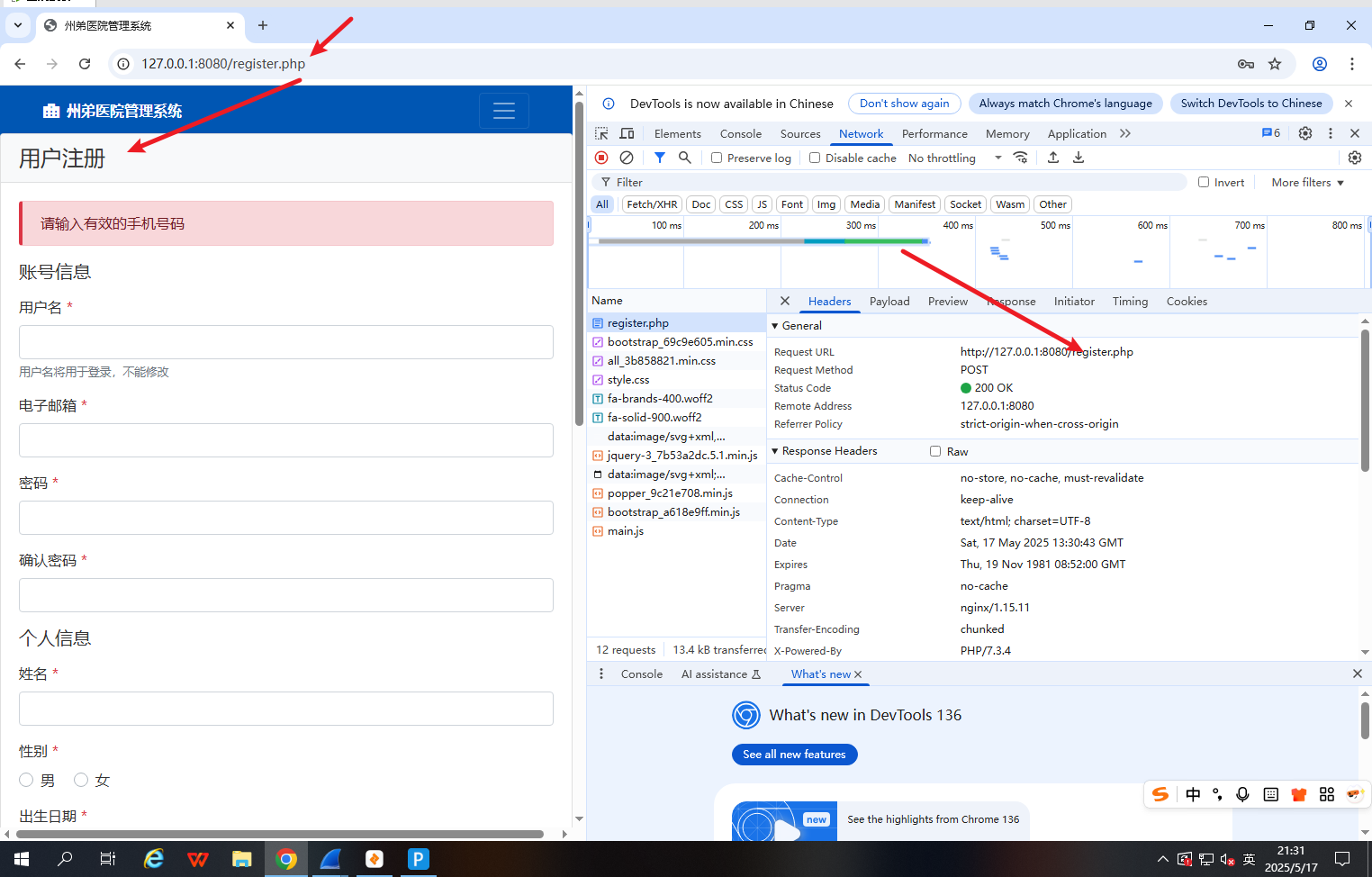Open the No throttling dropdown
1372x877 pixels.
[955, 158]
